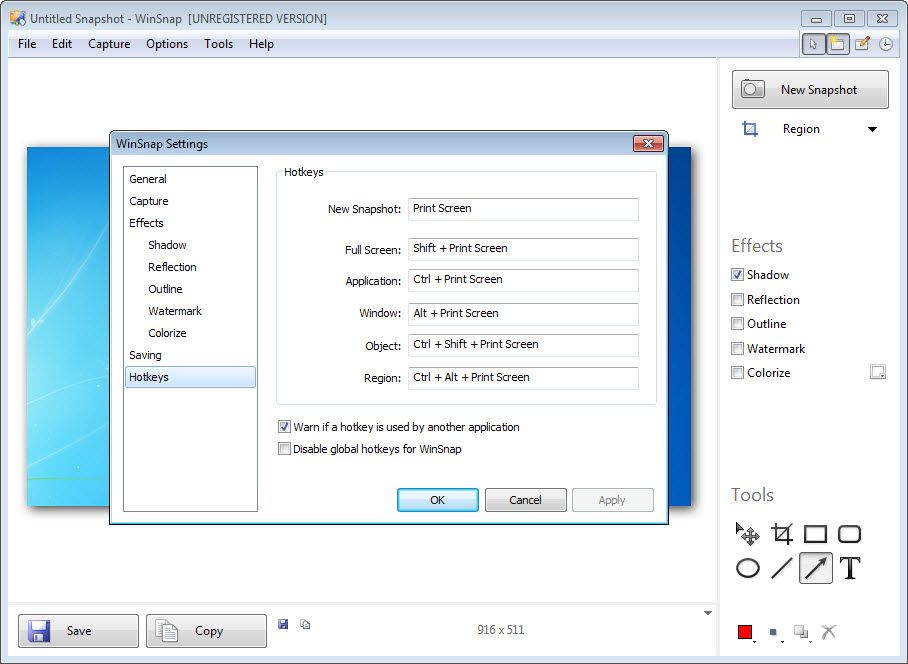Click the new window star icon in the top toolbar
This screenshot has width=908, height=664.
pyautogui.click(x=837, y=44)
